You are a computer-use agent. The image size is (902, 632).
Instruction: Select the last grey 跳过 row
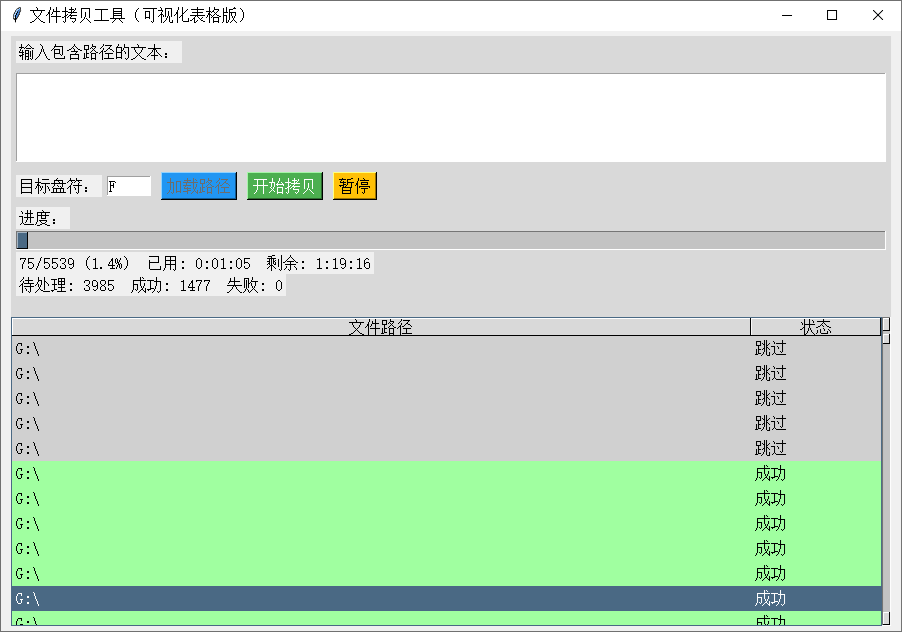click(x=446, y=449)
